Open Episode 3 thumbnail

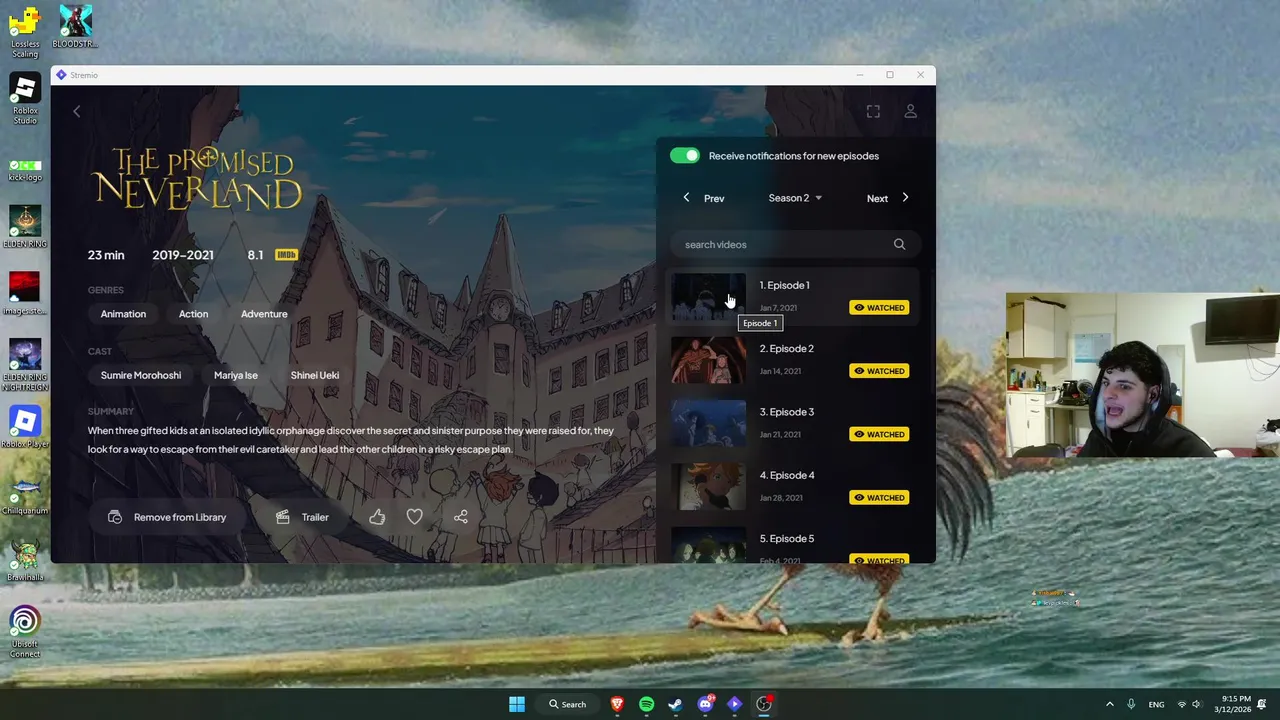pos(708,424)
